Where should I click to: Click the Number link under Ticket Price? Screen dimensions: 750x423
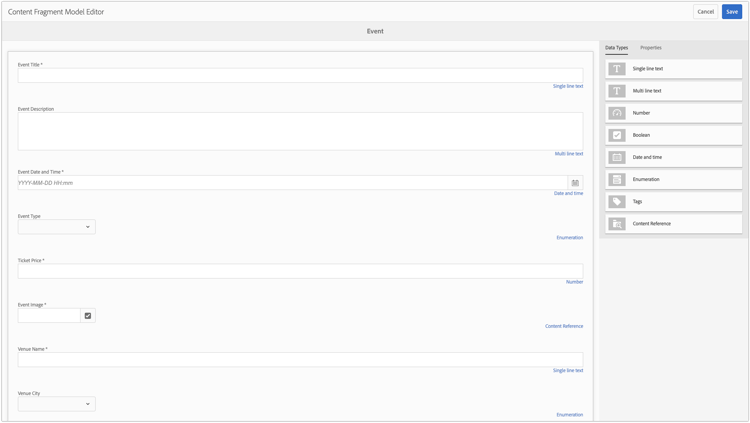click(x=574, y=282)
